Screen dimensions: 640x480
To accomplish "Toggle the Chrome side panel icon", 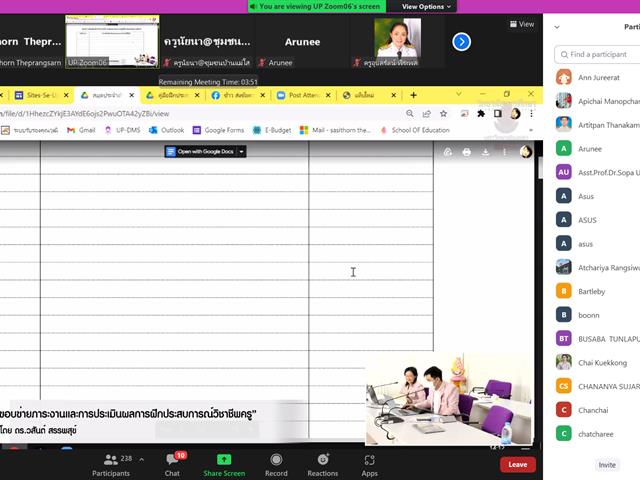I will coord(498,114).
